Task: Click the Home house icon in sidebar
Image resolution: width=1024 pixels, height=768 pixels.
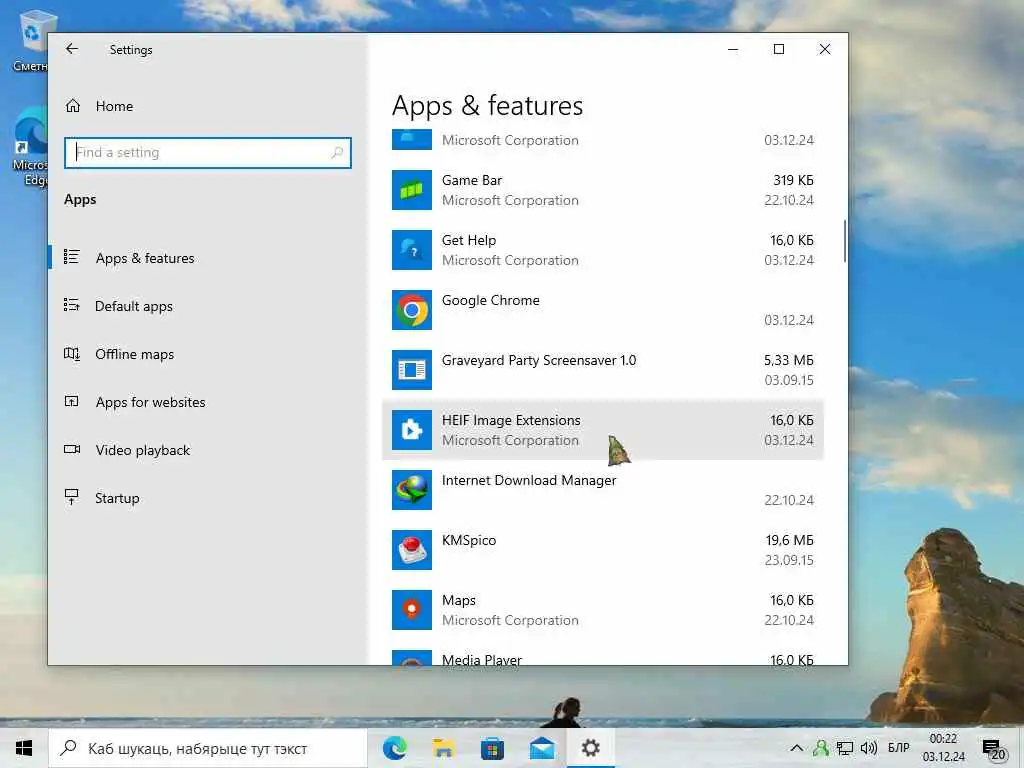Action: (x=72, y=106)
